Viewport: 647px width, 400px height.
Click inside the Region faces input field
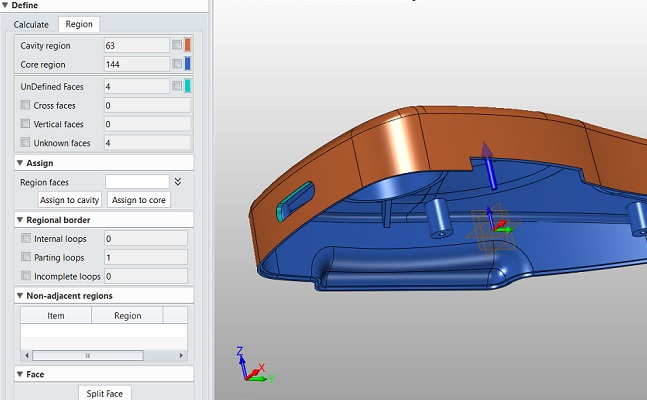[137, 182]
